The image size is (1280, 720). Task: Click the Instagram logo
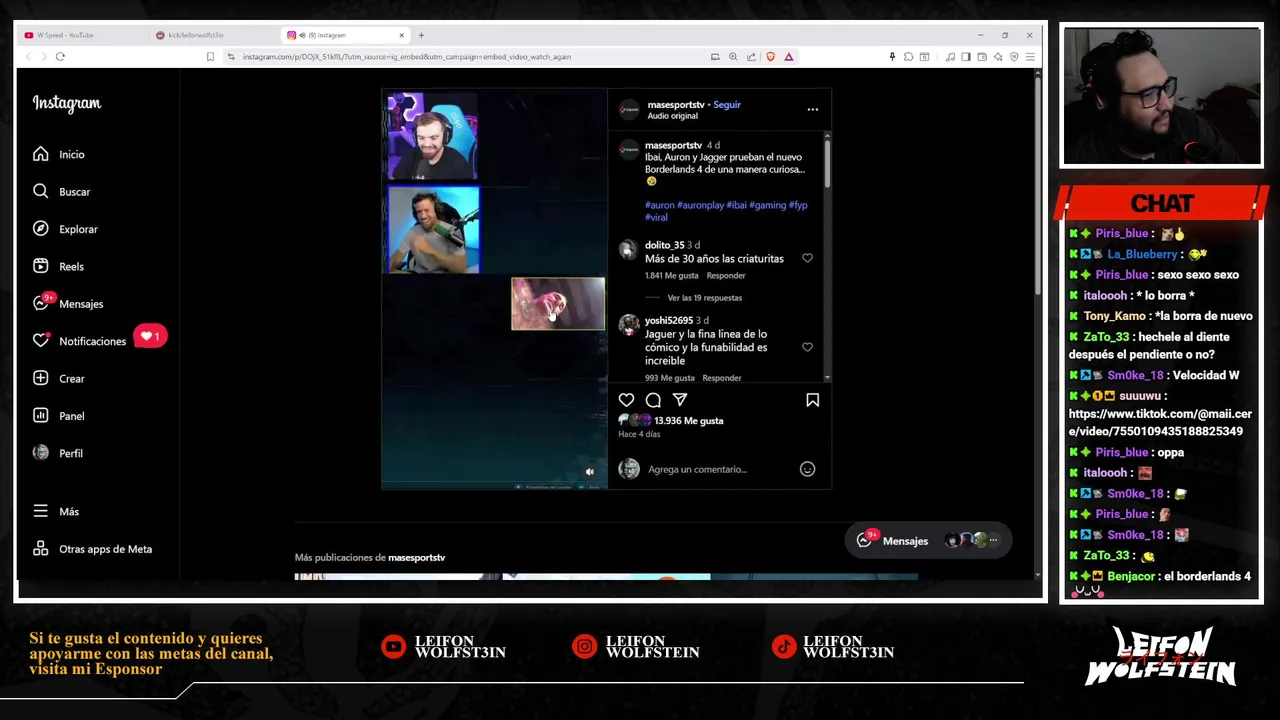[66, 103]
